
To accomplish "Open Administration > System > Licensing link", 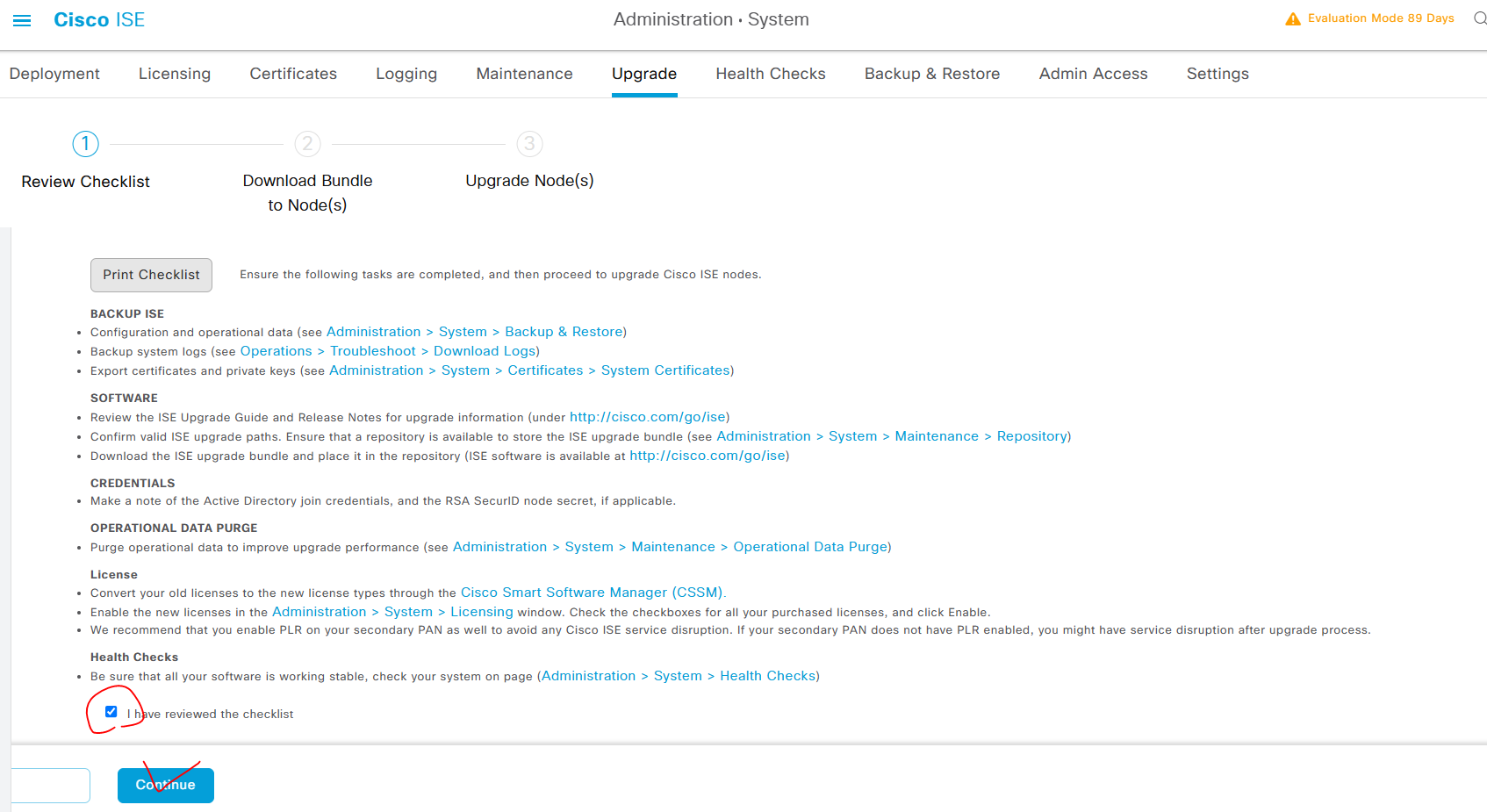I will coord(392,612).
